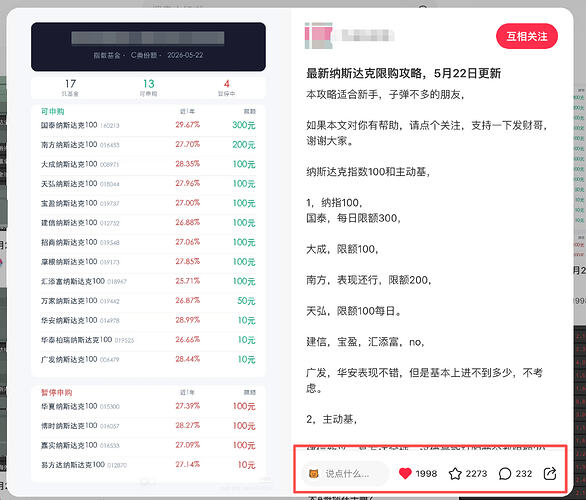Click the 300元 limit value
This screenshot has width=586, height=500.
coord(244,125)
